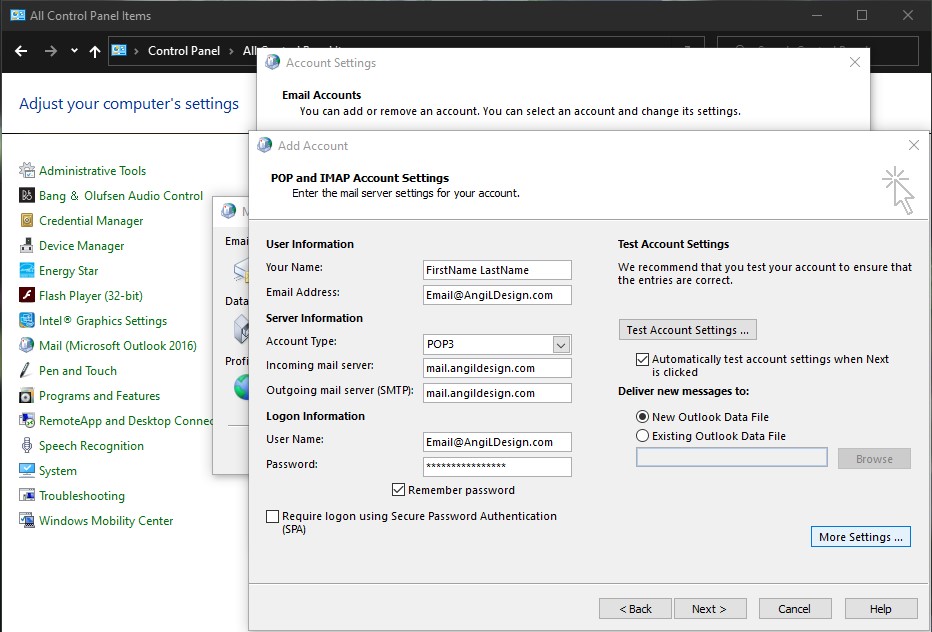Select Existing Outlook Data File option
The width and height of the screenshot is (932, 632).
pyautogui.click(x=642, y=436)
